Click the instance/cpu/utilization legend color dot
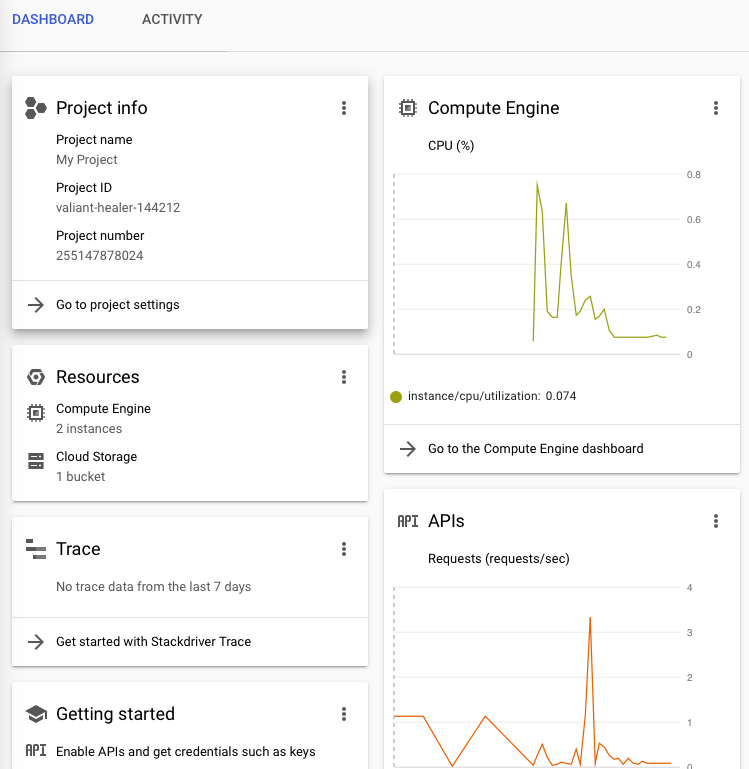This screenshot has height=769, width=749. click(396, 396)
